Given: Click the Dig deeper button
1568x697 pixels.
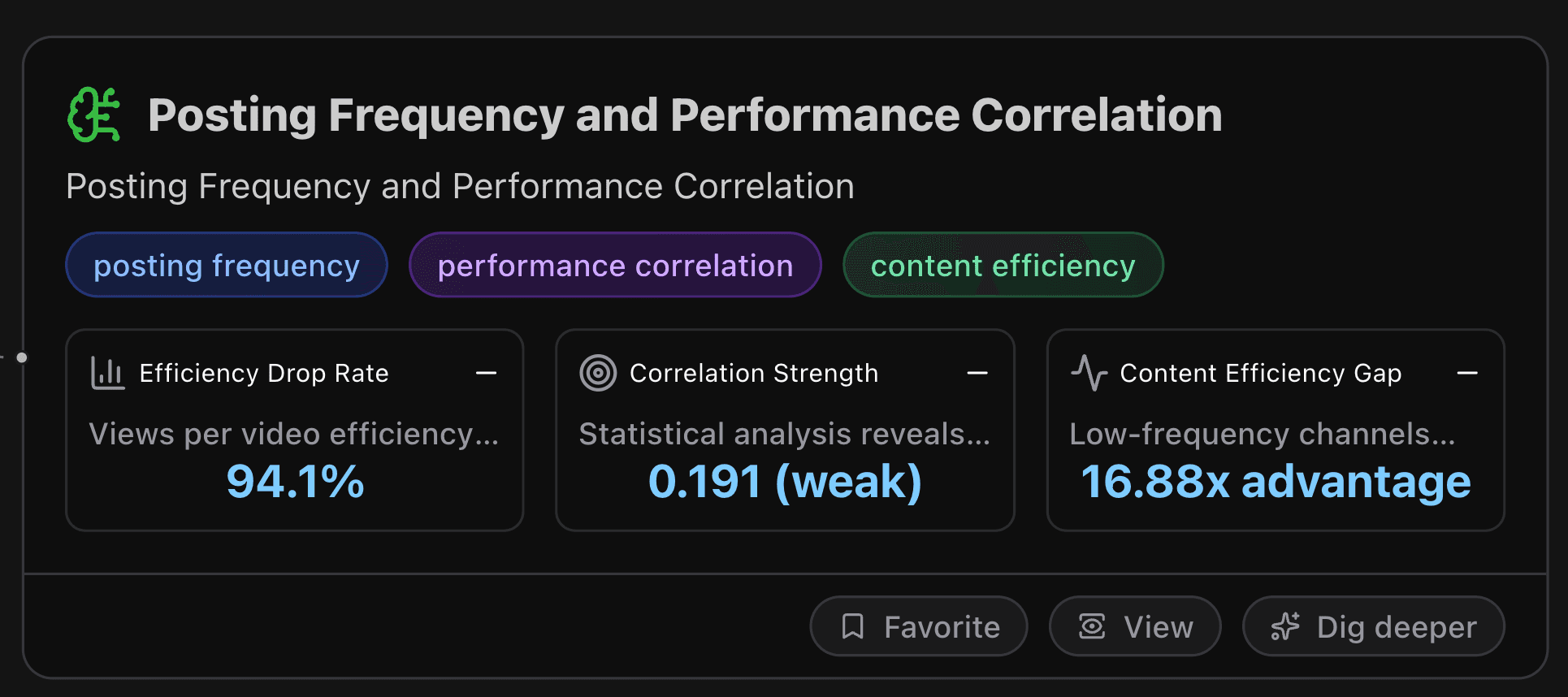Looking at the screenshot, I should pyautogui.click(x=1372, y=626).
